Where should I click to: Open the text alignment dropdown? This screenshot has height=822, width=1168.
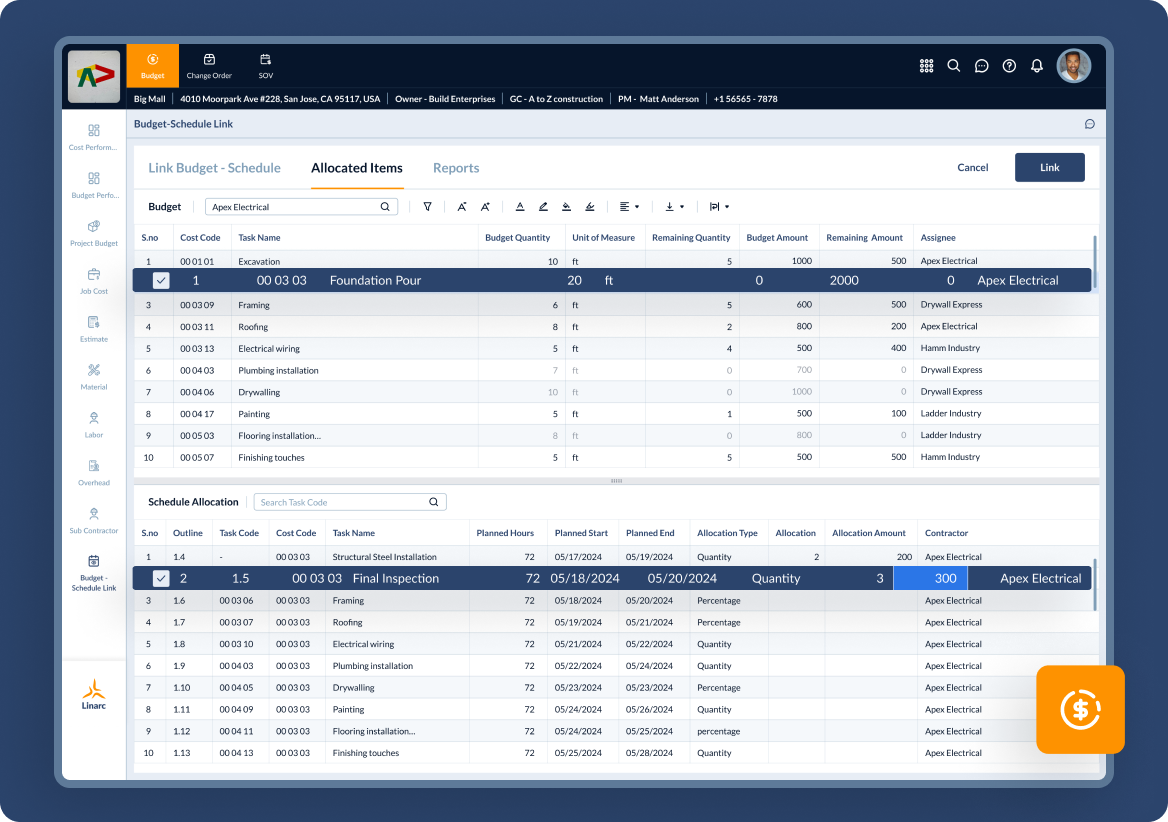click(x=629, y=206)
